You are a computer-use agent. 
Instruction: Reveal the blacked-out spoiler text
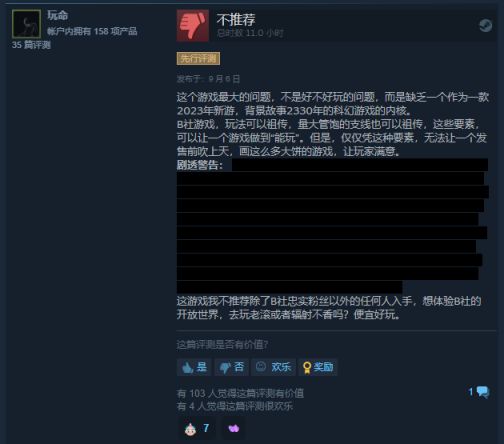[332, 226]
